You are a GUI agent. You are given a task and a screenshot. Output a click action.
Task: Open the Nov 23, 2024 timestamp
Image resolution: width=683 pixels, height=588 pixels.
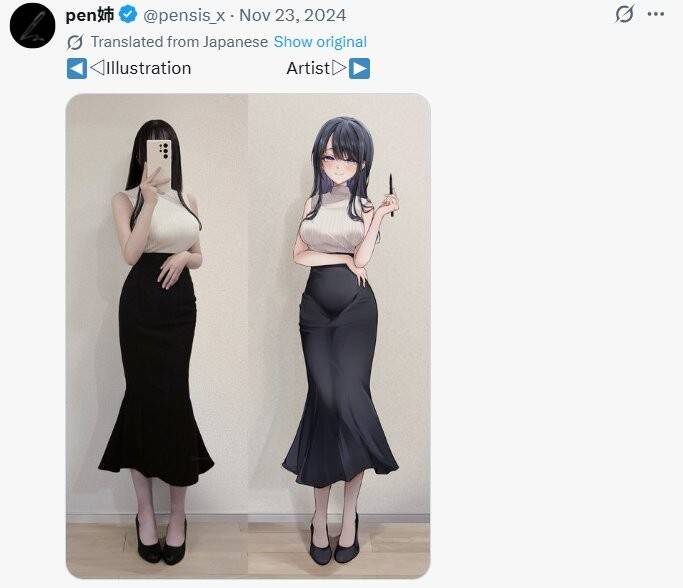[292, 15]
